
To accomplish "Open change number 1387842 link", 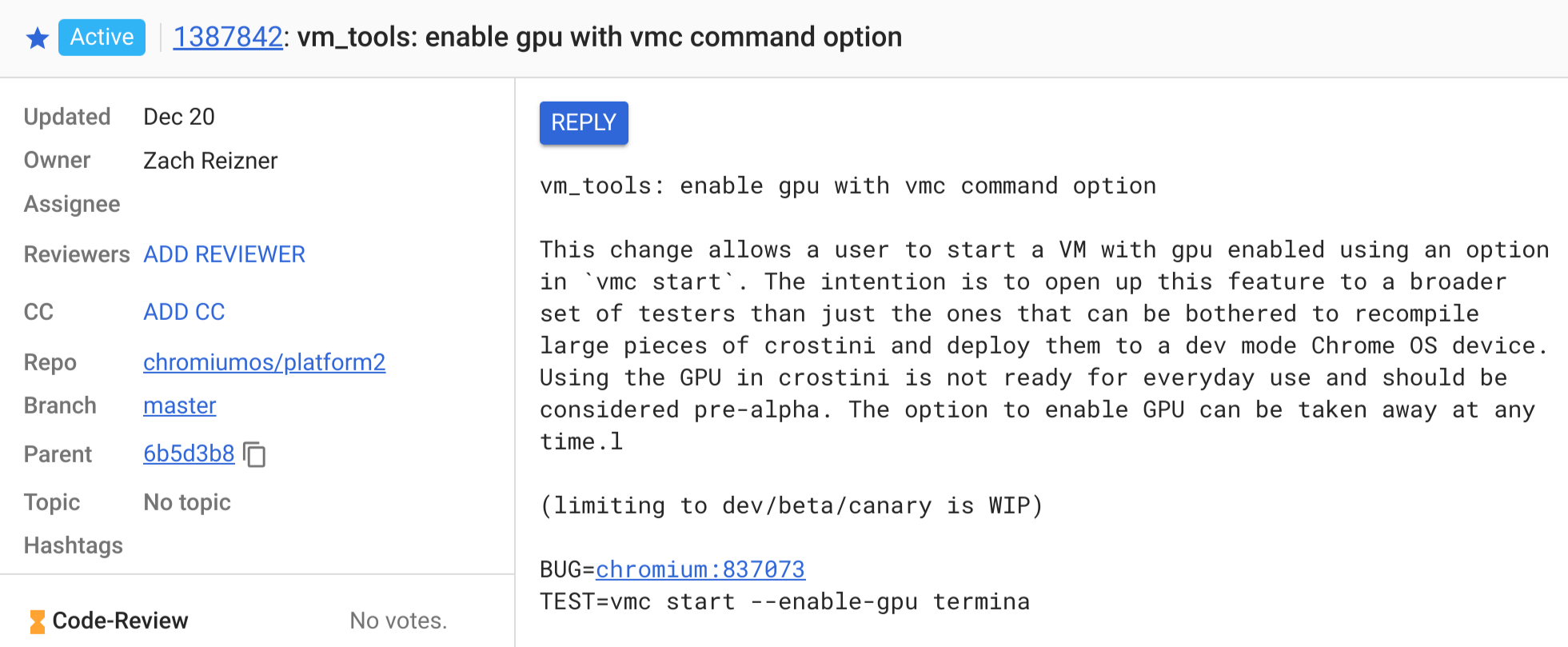I will point(227,38).
